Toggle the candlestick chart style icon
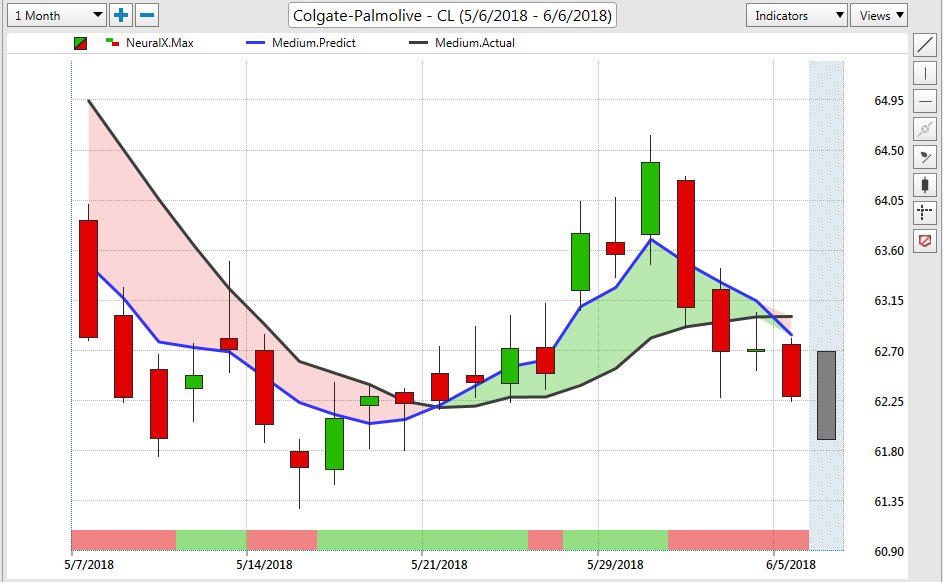 coord(924,185)
